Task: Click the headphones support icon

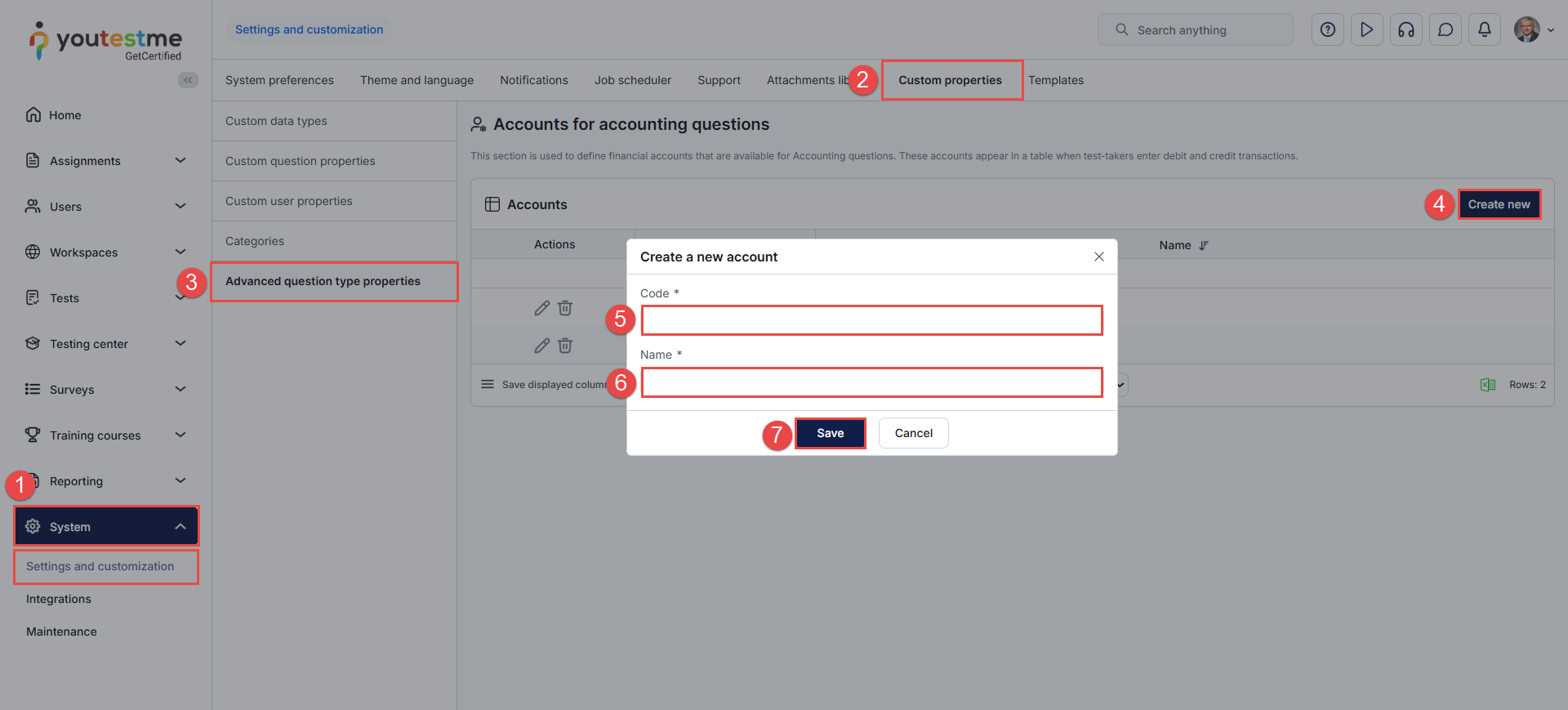Action: point(1405,30)
